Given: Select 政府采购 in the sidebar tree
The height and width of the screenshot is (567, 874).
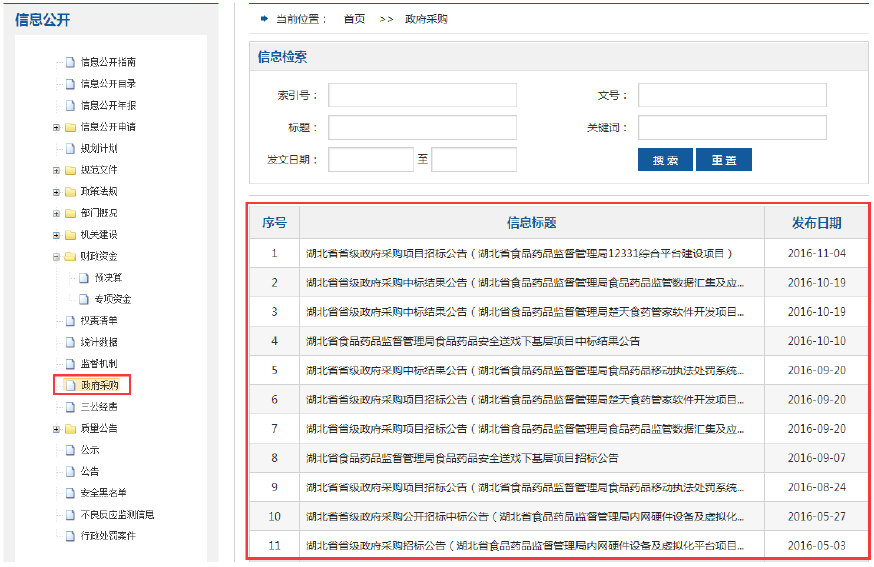Looking at the screenshot, I should coord(99,385).
